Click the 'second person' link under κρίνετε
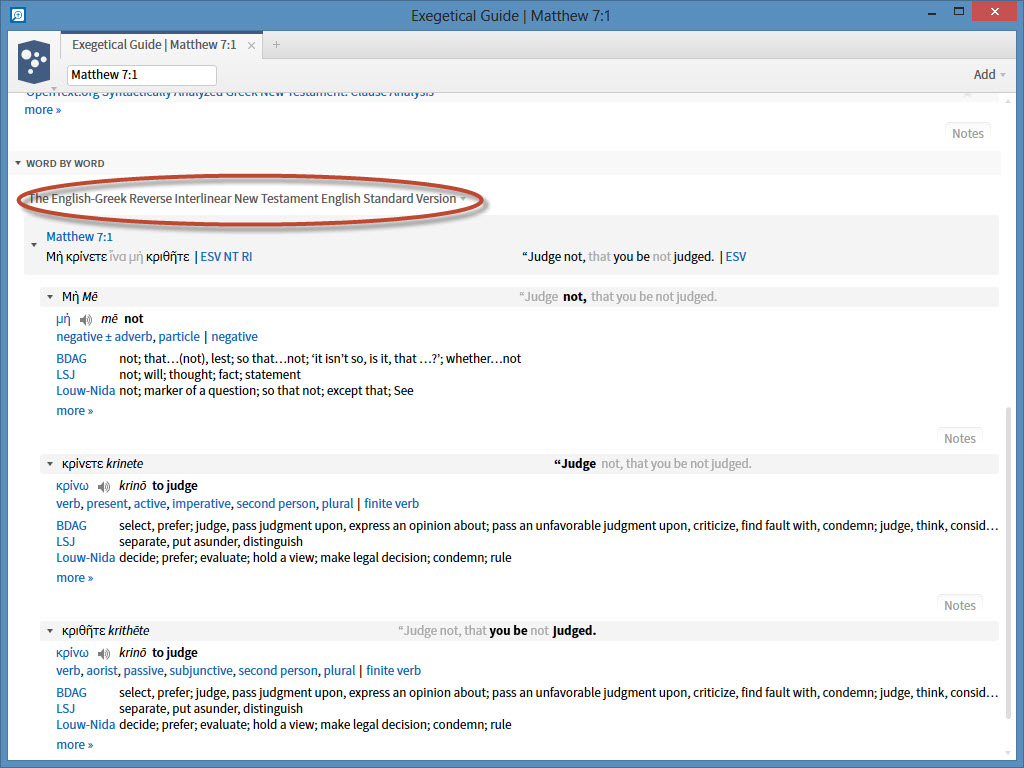1024x768 pixels. 276,504
